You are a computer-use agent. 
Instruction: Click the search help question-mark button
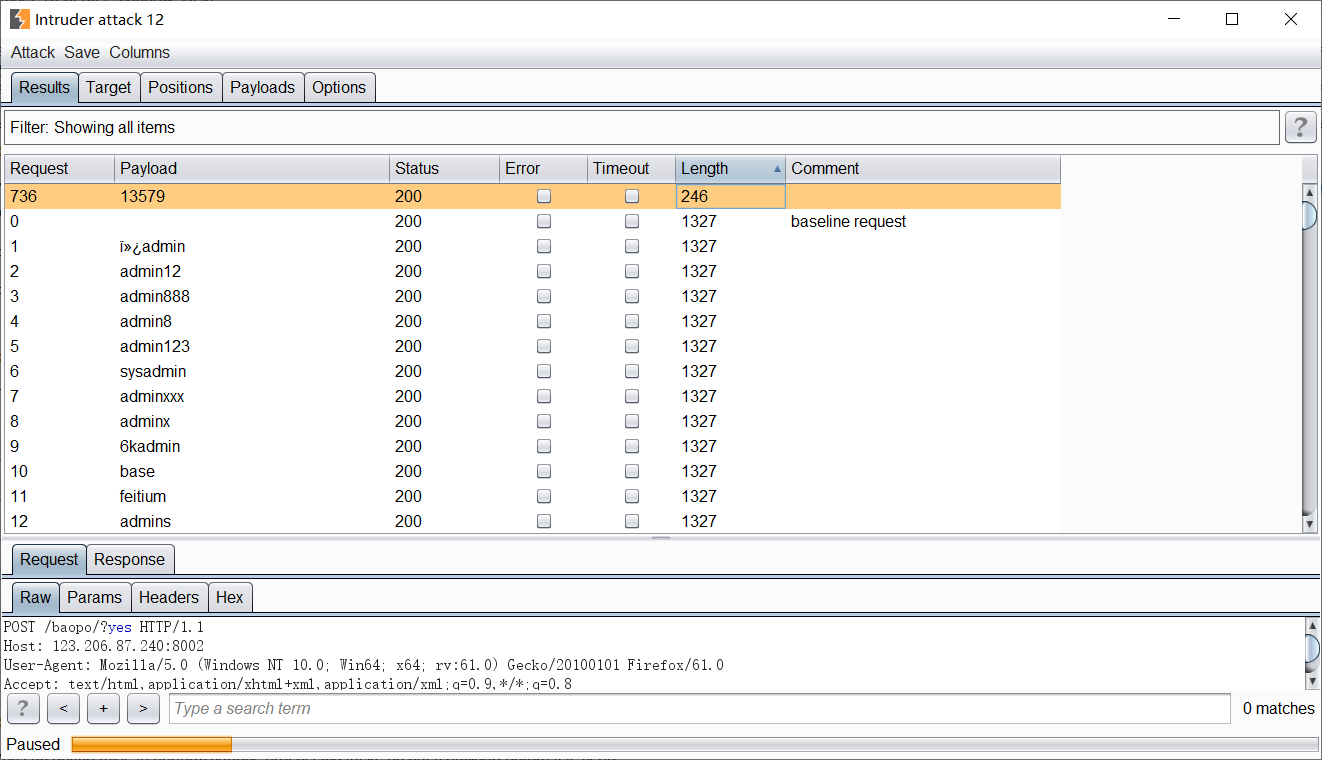click(22, 708)
